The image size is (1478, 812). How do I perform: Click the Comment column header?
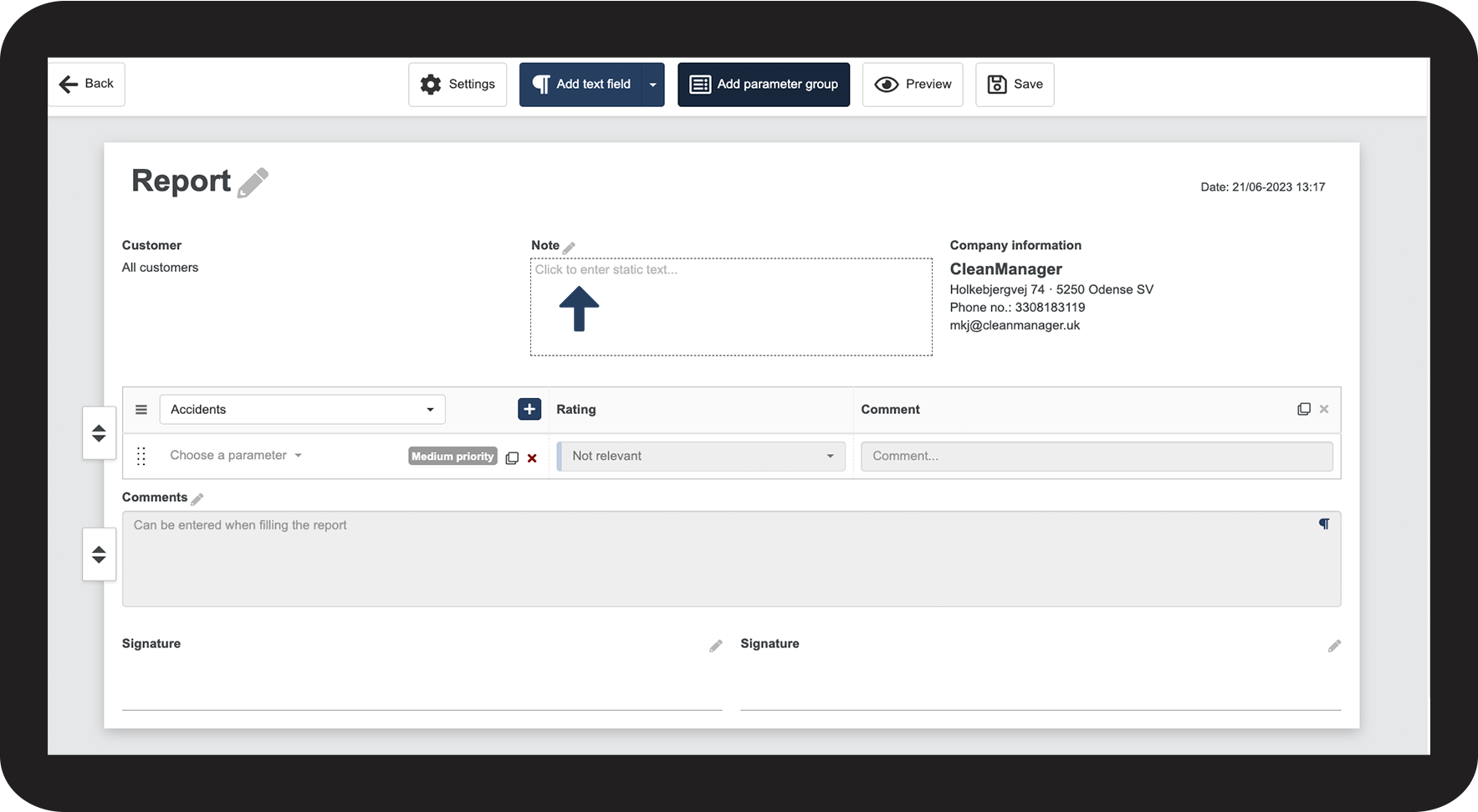(890, 410)
